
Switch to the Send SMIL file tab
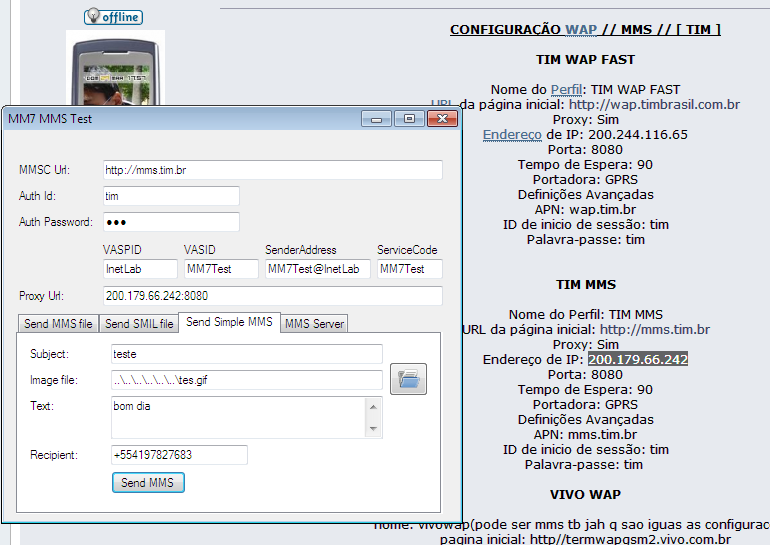pos(139,324)
